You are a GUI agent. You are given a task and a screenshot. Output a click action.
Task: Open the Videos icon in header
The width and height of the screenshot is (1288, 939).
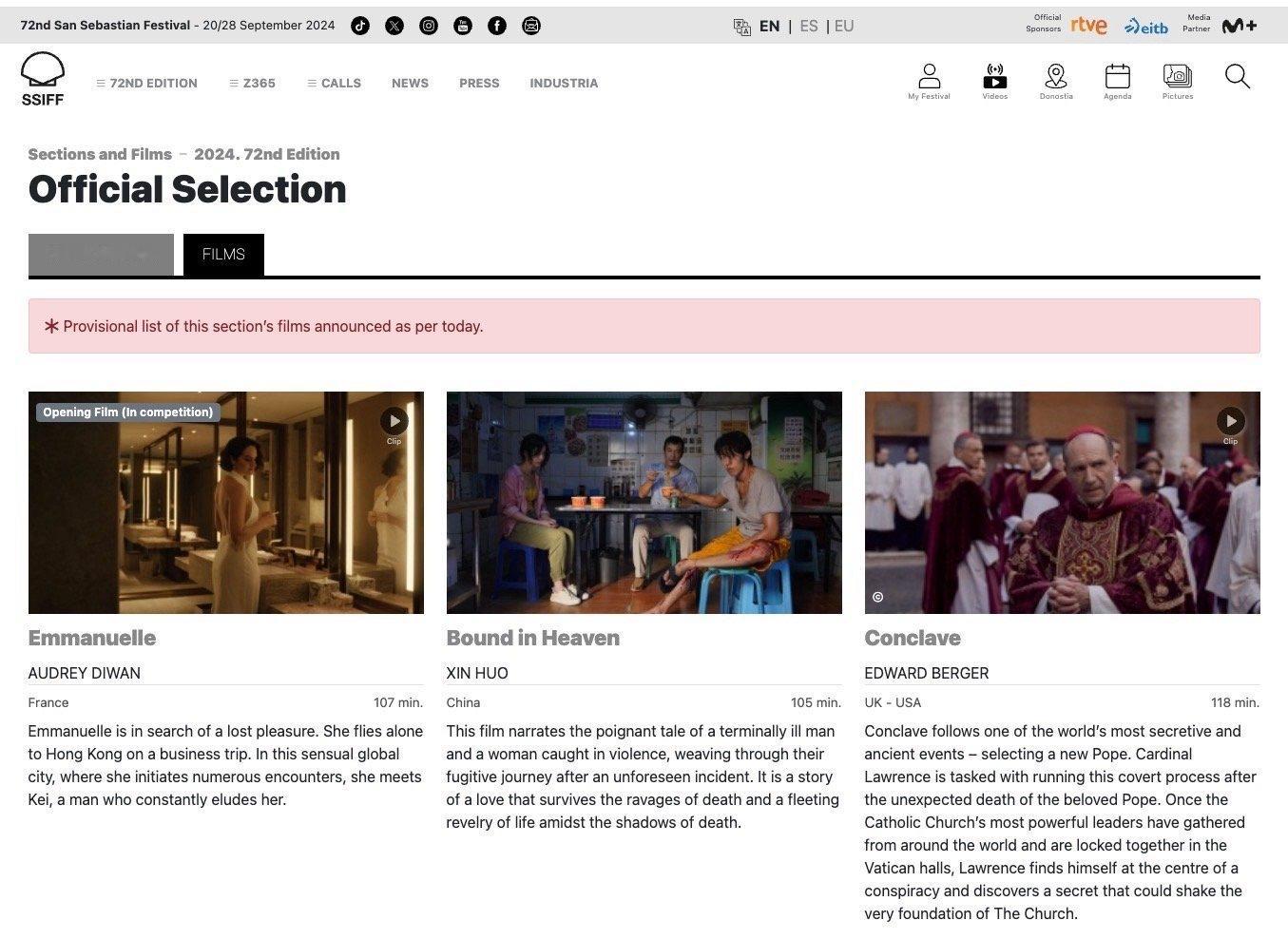coord(994,82)
